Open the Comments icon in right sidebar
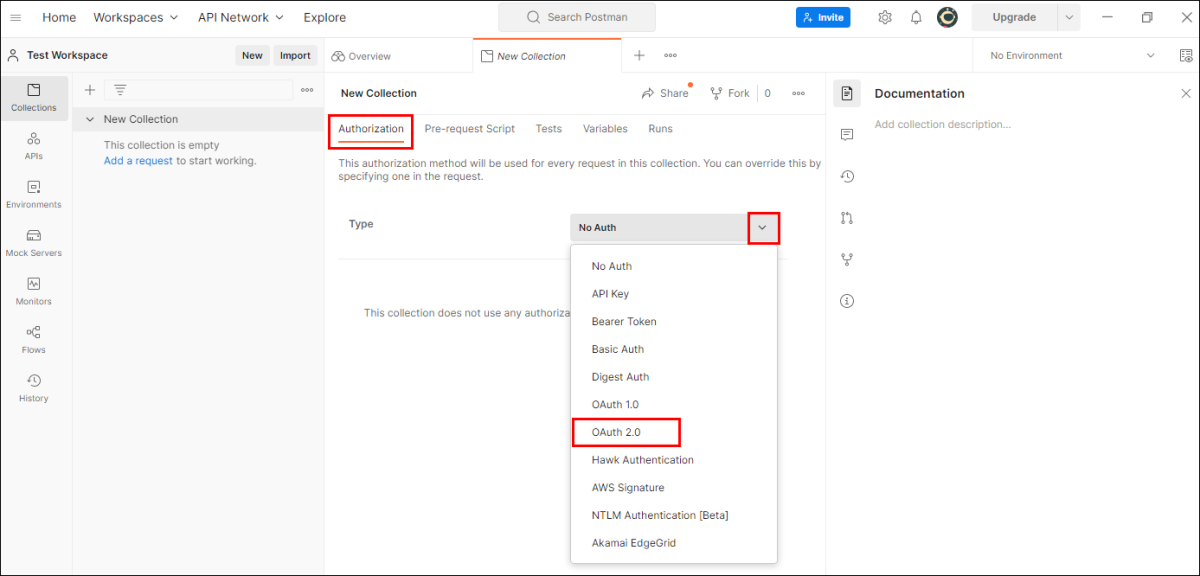The width and height of the screenshot is (1200, 576). (847, 135)
